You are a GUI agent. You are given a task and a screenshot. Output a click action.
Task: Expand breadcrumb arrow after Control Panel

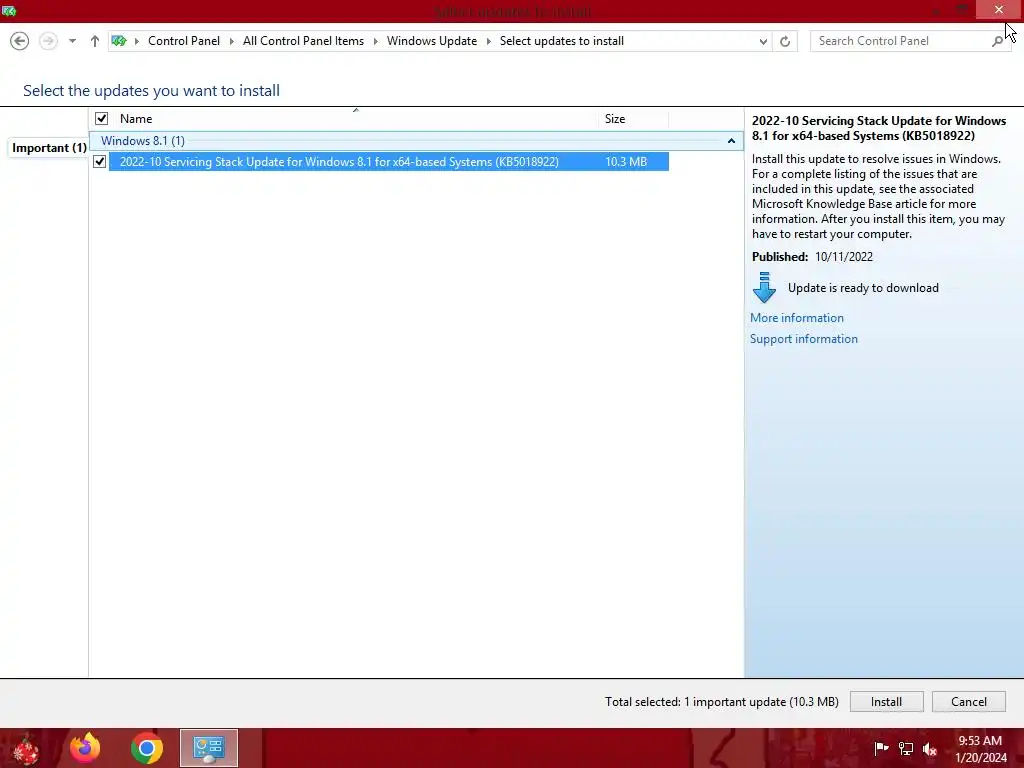point(231,41)
